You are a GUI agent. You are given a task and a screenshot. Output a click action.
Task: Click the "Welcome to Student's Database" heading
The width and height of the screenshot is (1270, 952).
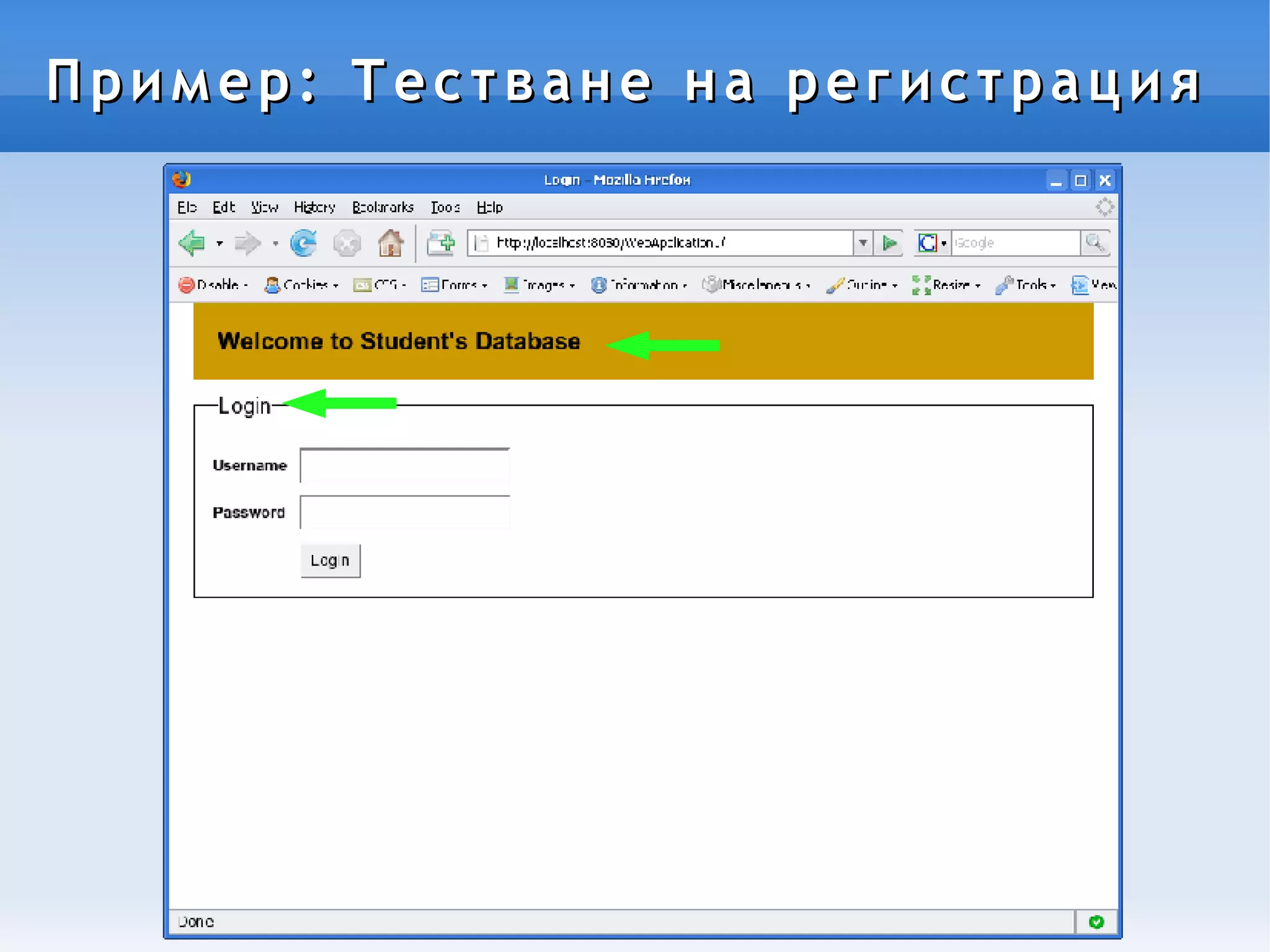pos(399,341)
